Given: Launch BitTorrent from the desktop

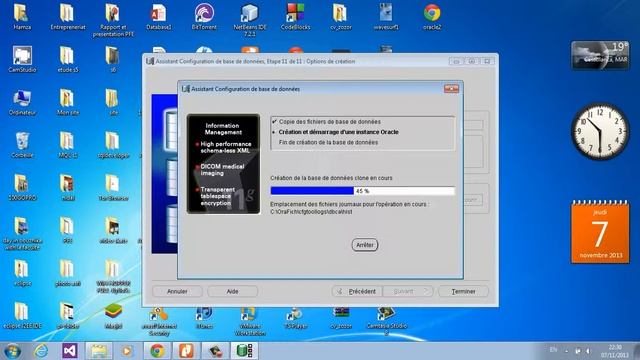Looking at the screenshot, I should pos(204,17).
